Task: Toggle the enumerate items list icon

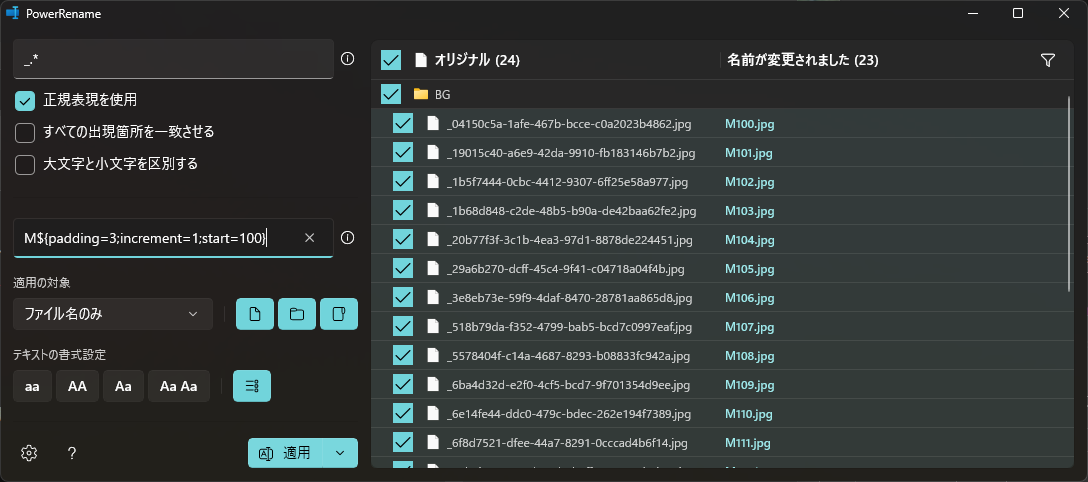Action: (252, 386)
